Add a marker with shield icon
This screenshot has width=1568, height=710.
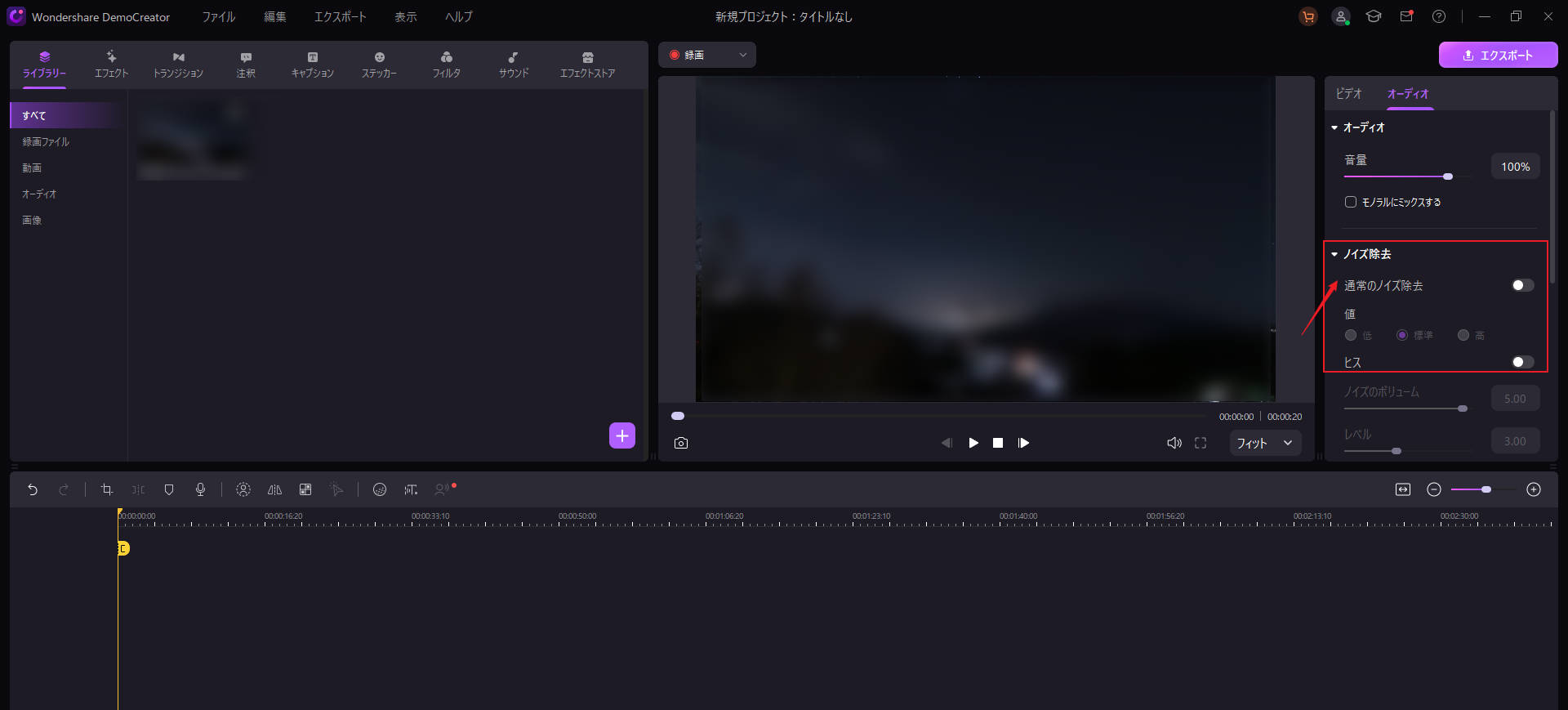click(169, 489)
